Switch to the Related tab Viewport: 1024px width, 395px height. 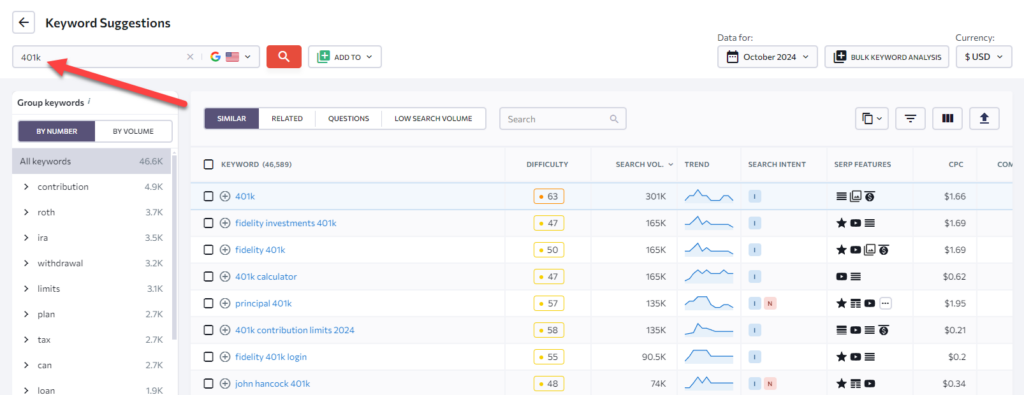(287, 119)
